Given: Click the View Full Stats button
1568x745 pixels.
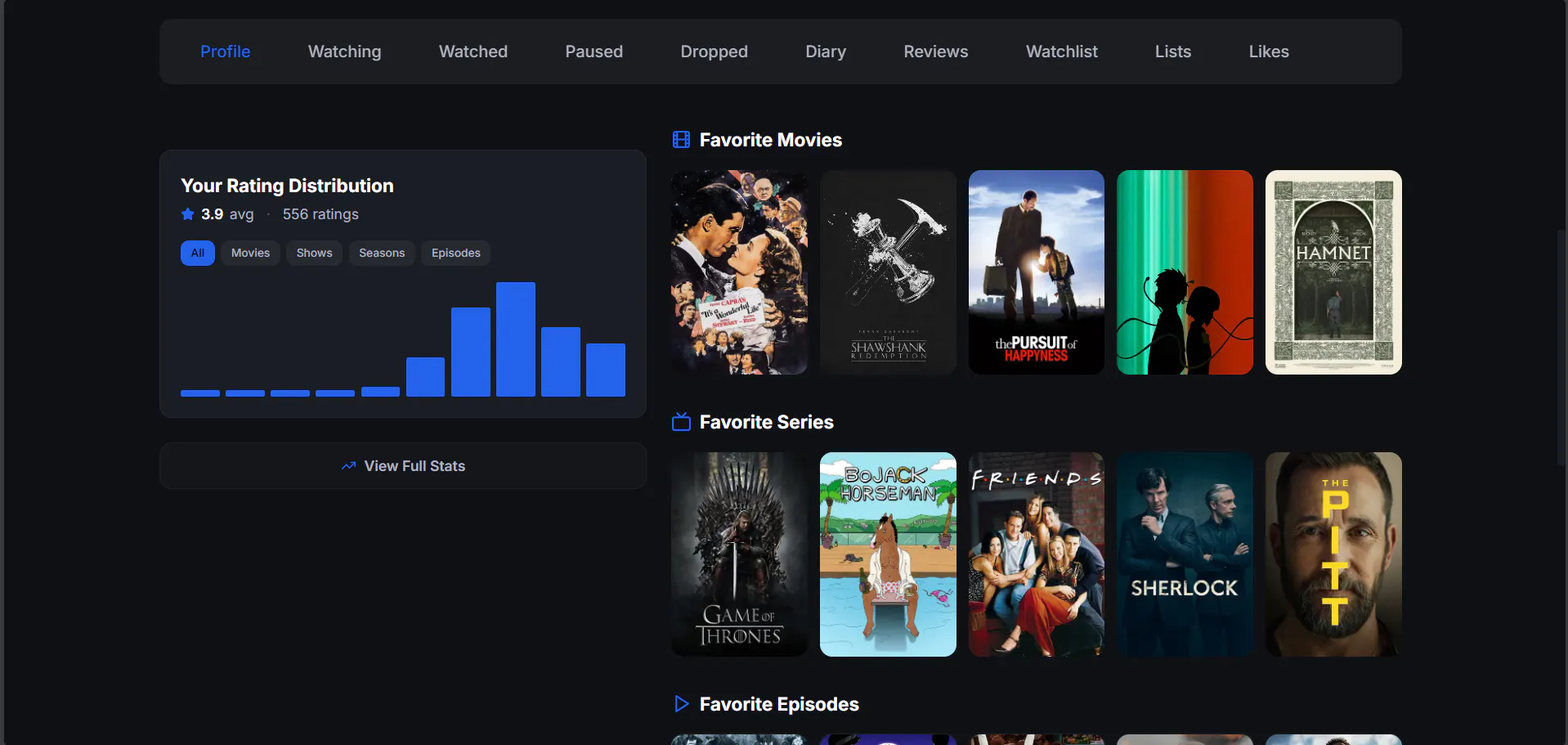Looking at the screenshot, I should click(x=403, y=466).
